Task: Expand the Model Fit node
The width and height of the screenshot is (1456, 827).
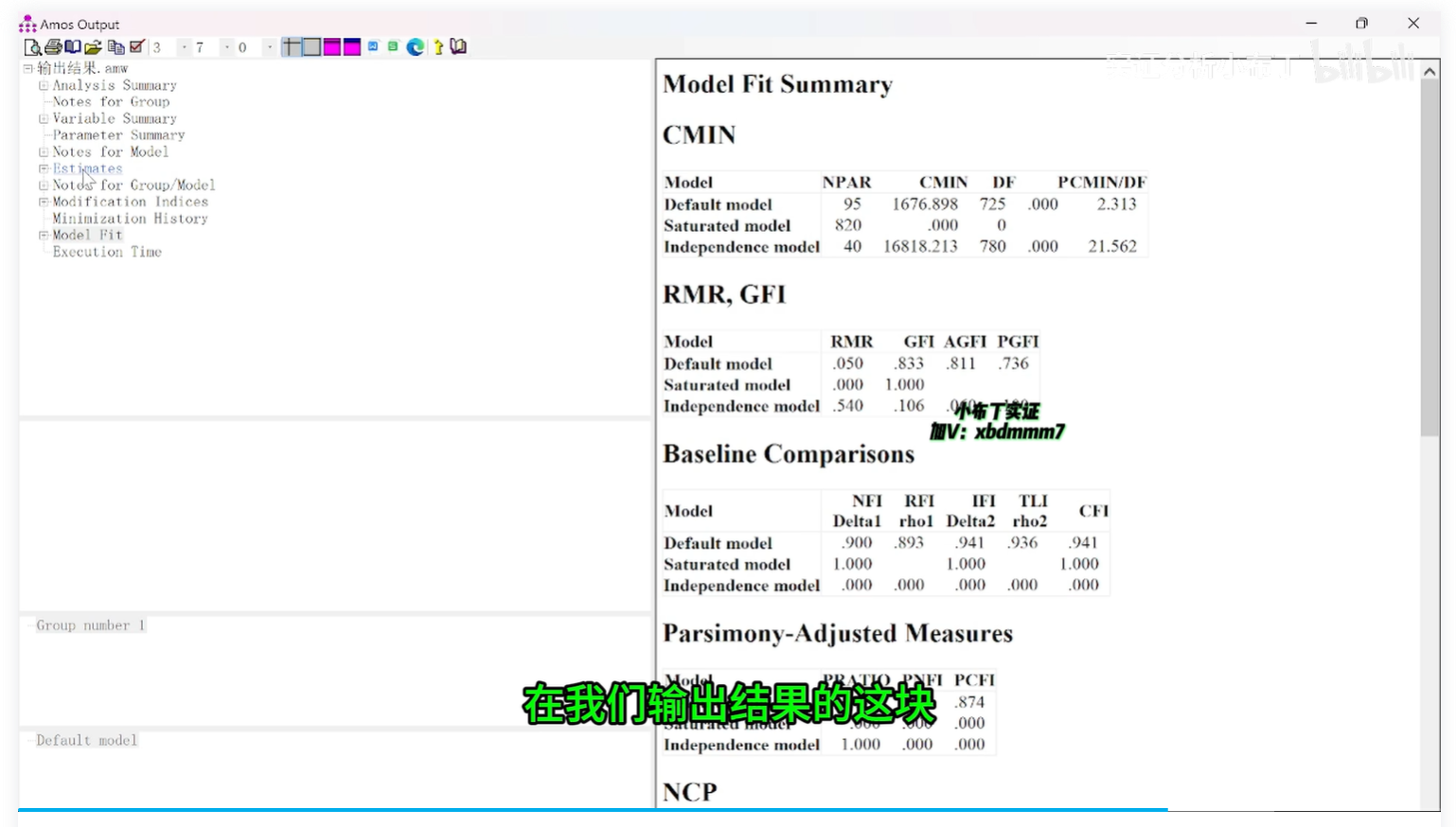Action: click(x=44, y=235)
